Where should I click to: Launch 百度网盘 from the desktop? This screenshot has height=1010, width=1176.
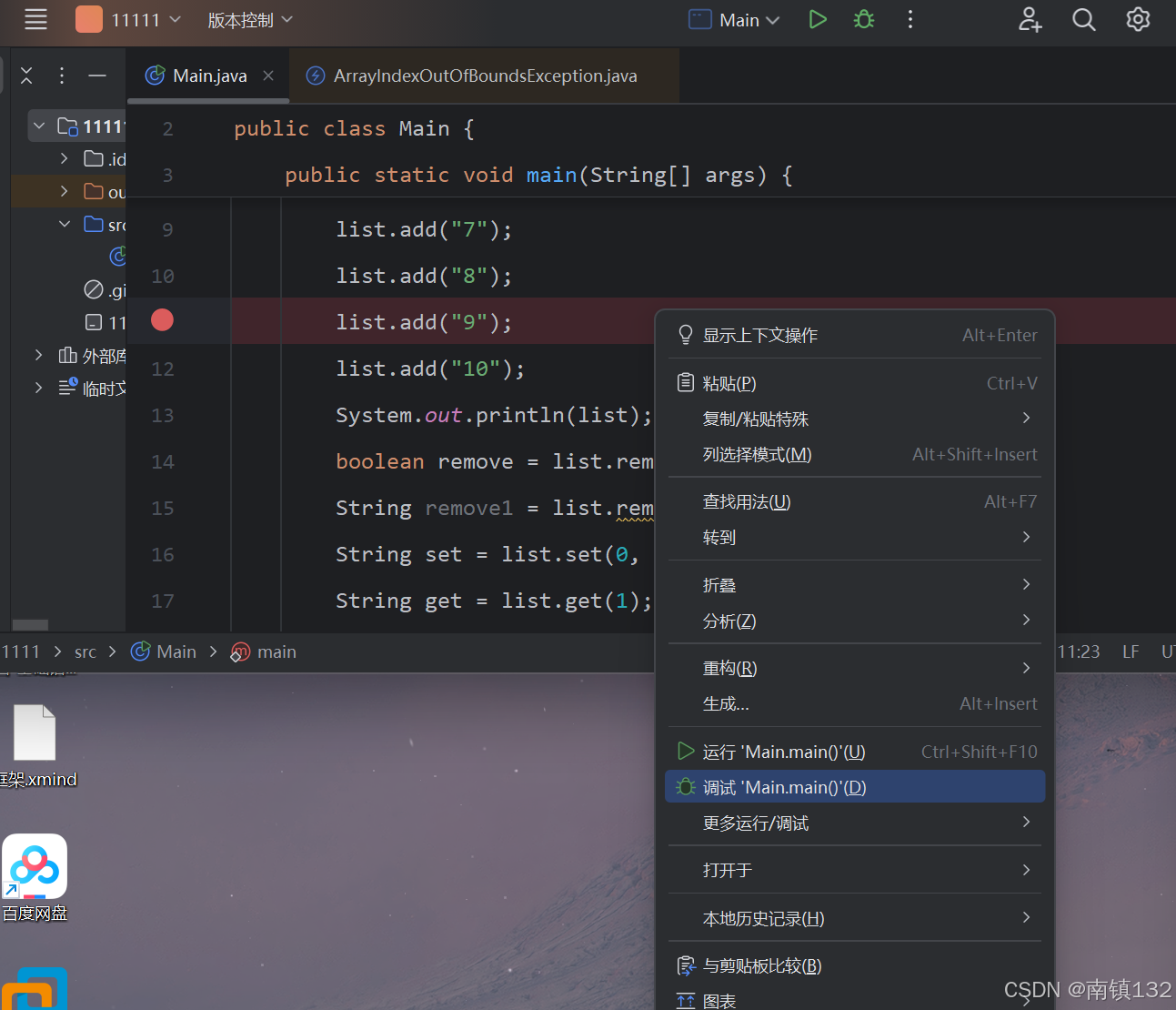coord(35,866)
